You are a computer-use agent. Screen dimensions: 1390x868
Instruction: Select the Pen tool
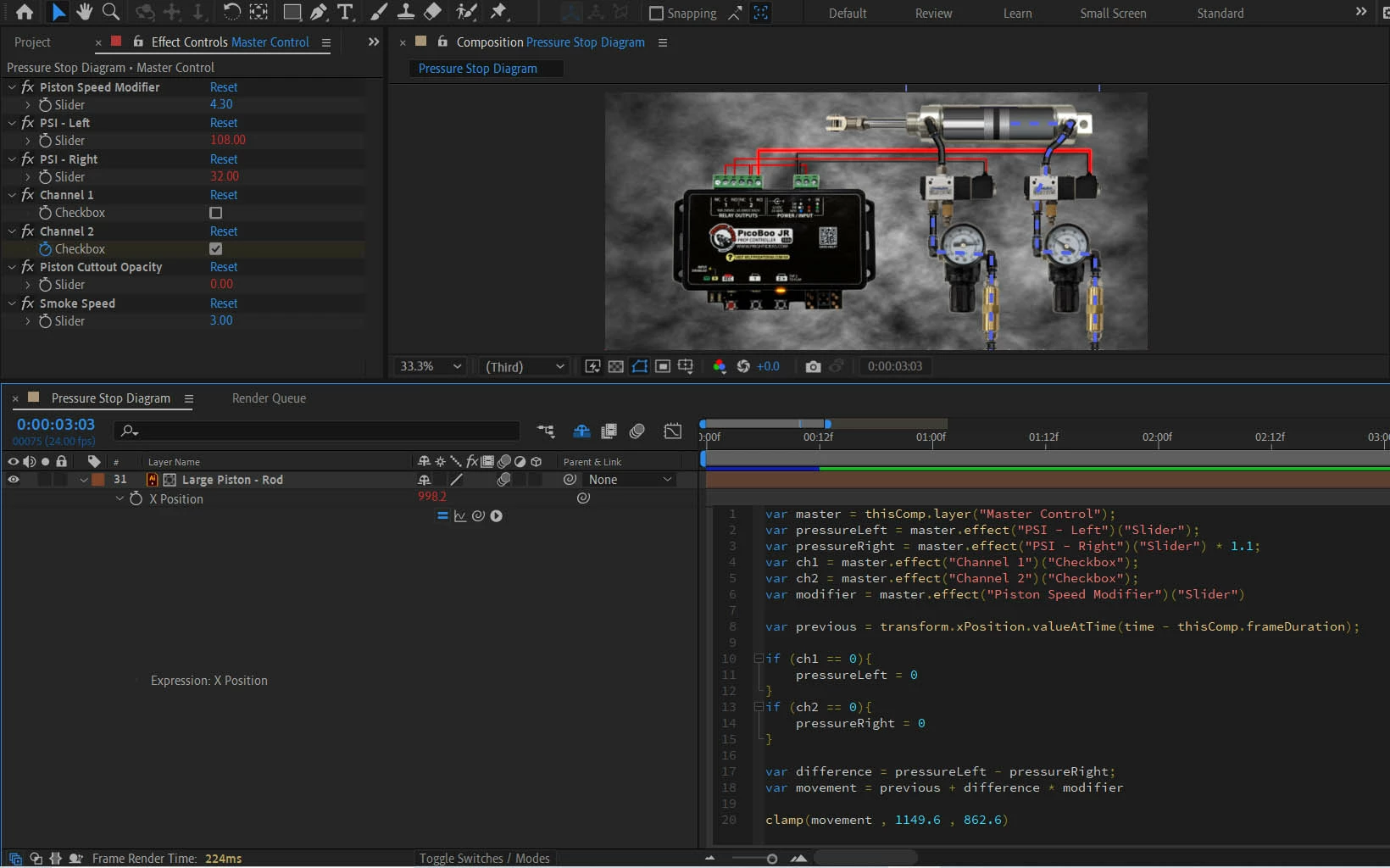[319, 12]
